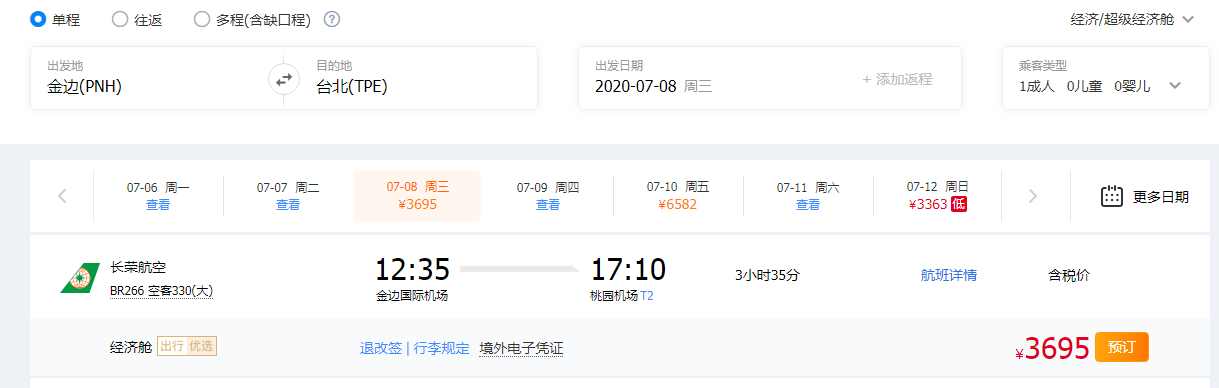The image size is (1219, 388).
Task: Select the 07-09 周四 date tab
Action: tap(548, 196)
